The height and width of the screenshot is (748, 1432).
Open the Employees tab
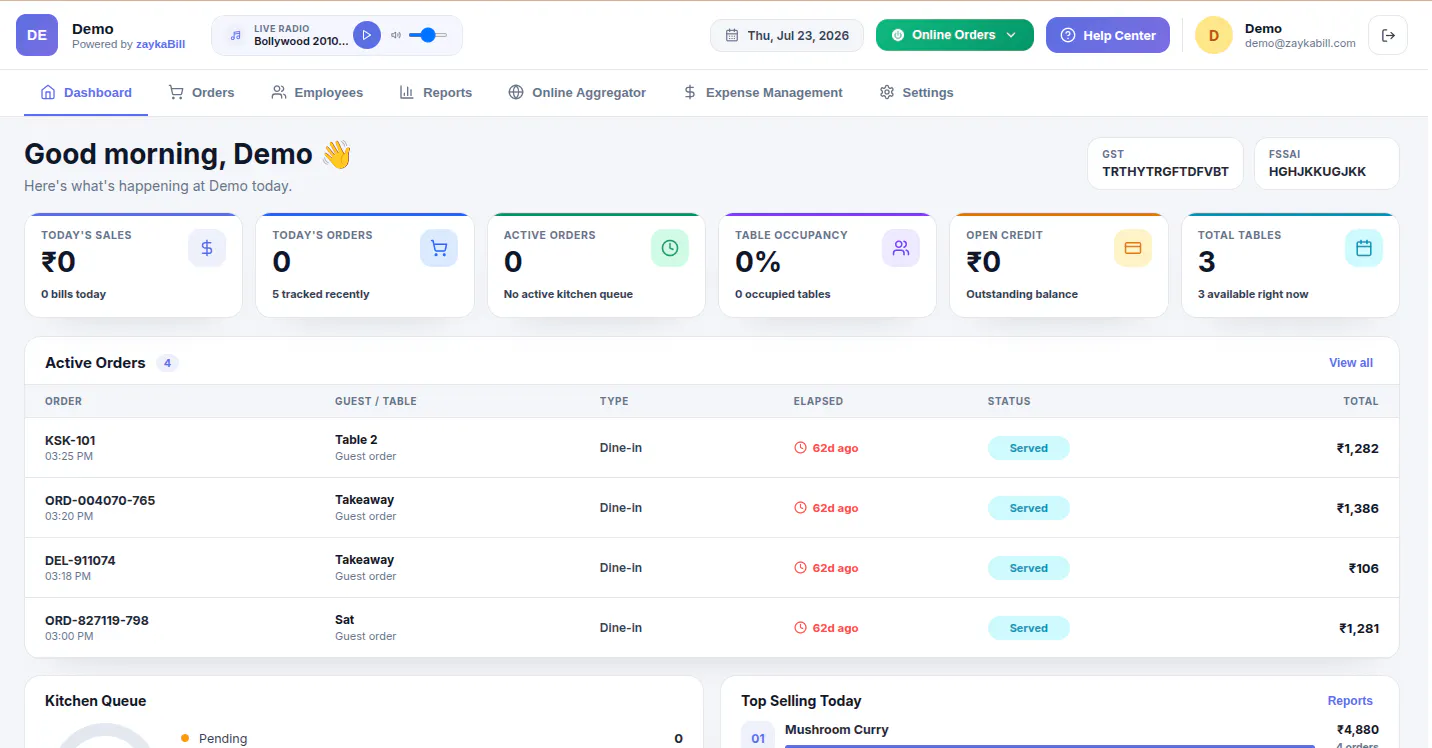point(317,92)
